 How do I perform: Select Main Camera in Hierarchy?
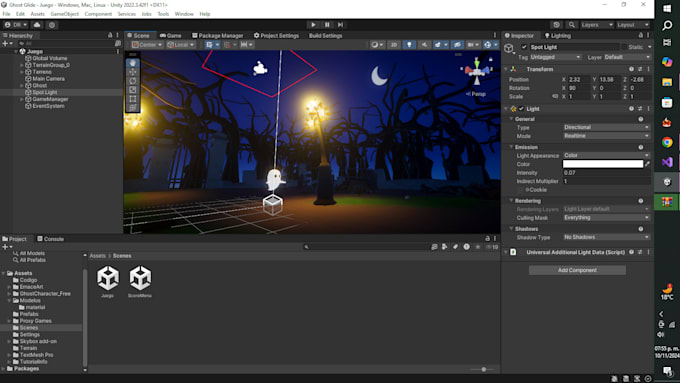48,79
